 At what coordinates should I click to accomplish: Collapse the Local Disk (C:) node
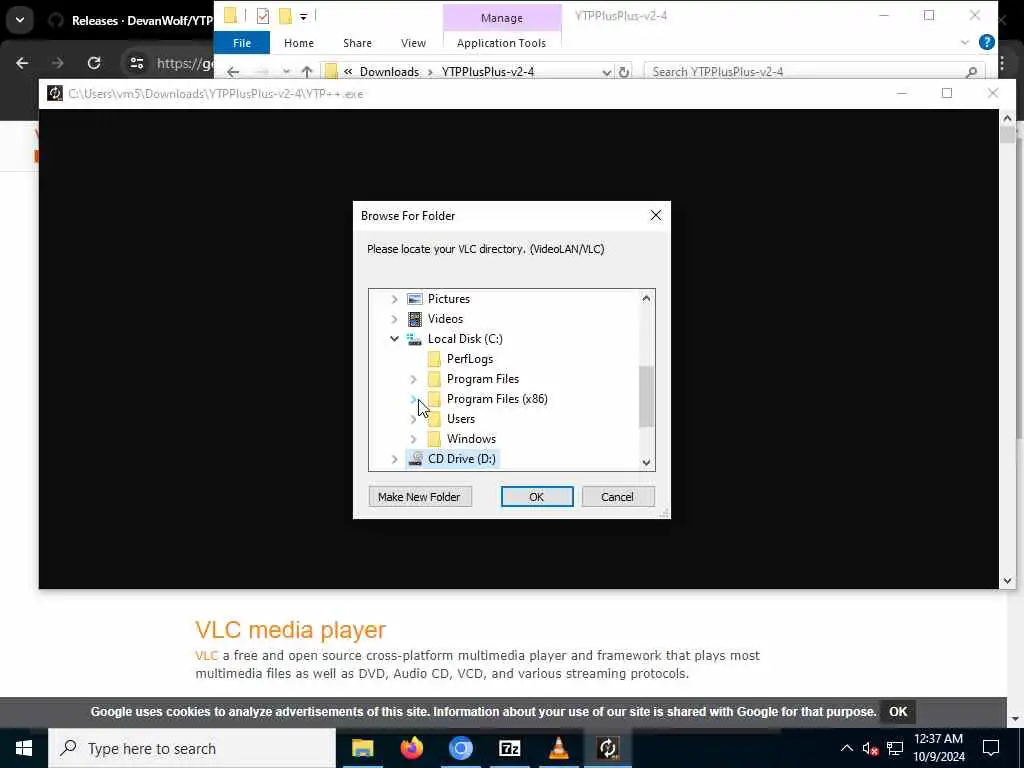[394, 339]
